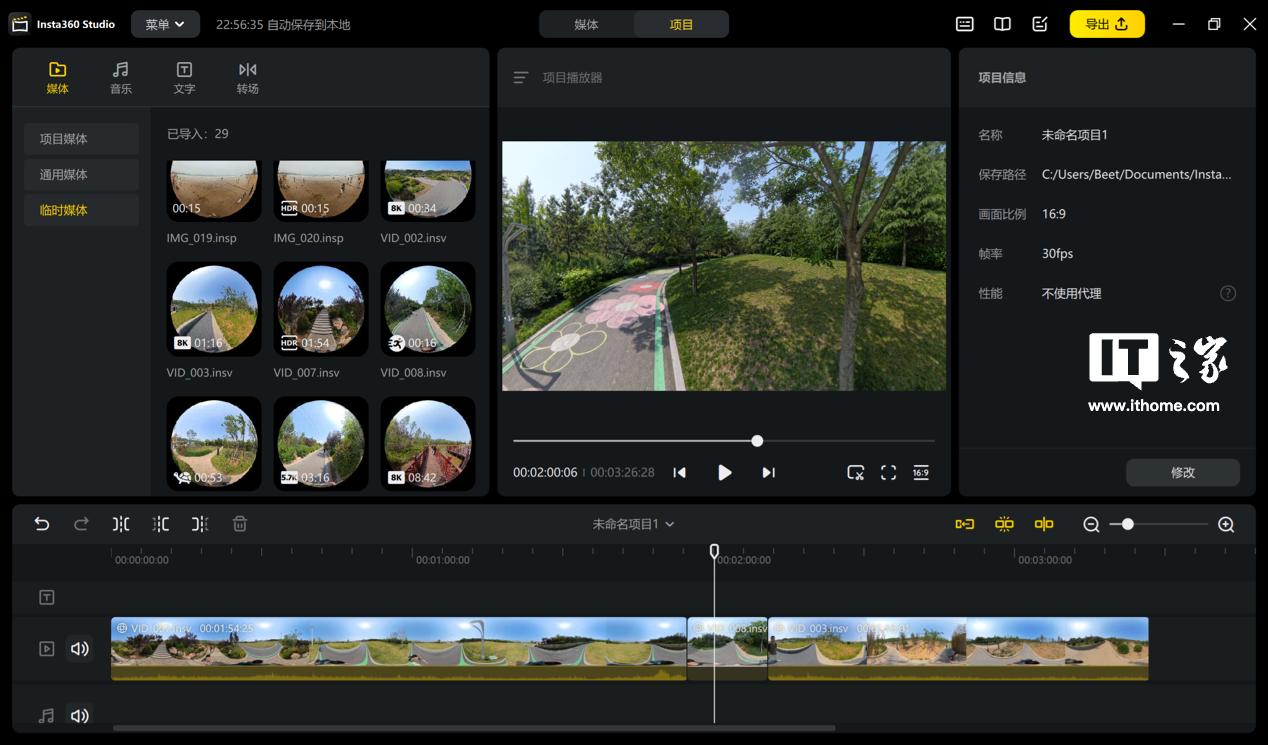Enter fullscreen preview mode
The image size is (1268, 745).
(x=888, y=473)
